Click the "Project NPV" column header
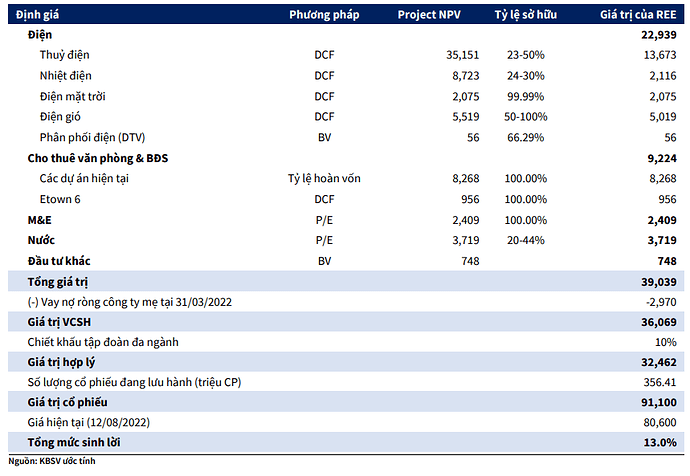 (x=432, y=15)
